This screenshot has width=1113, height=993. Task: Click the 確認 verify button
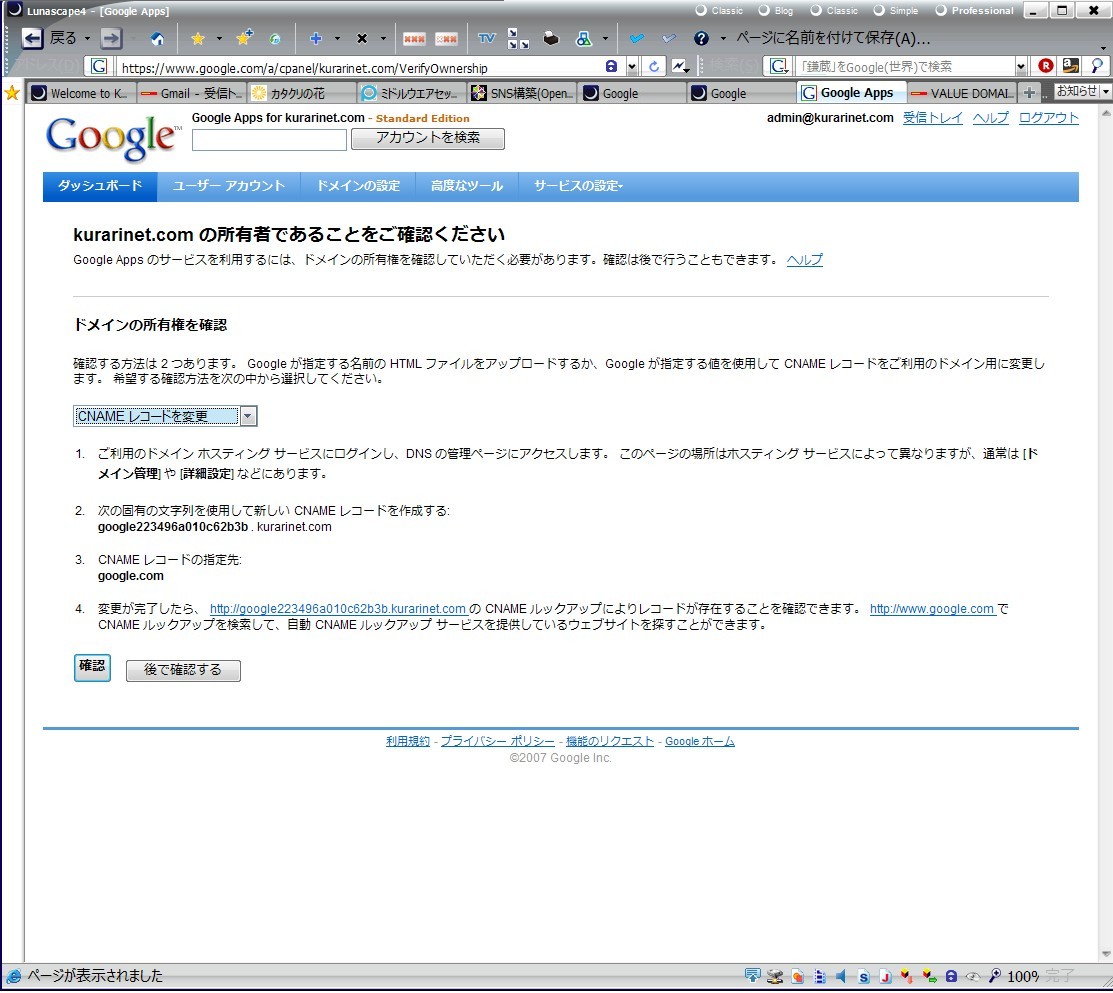[92, 667]
